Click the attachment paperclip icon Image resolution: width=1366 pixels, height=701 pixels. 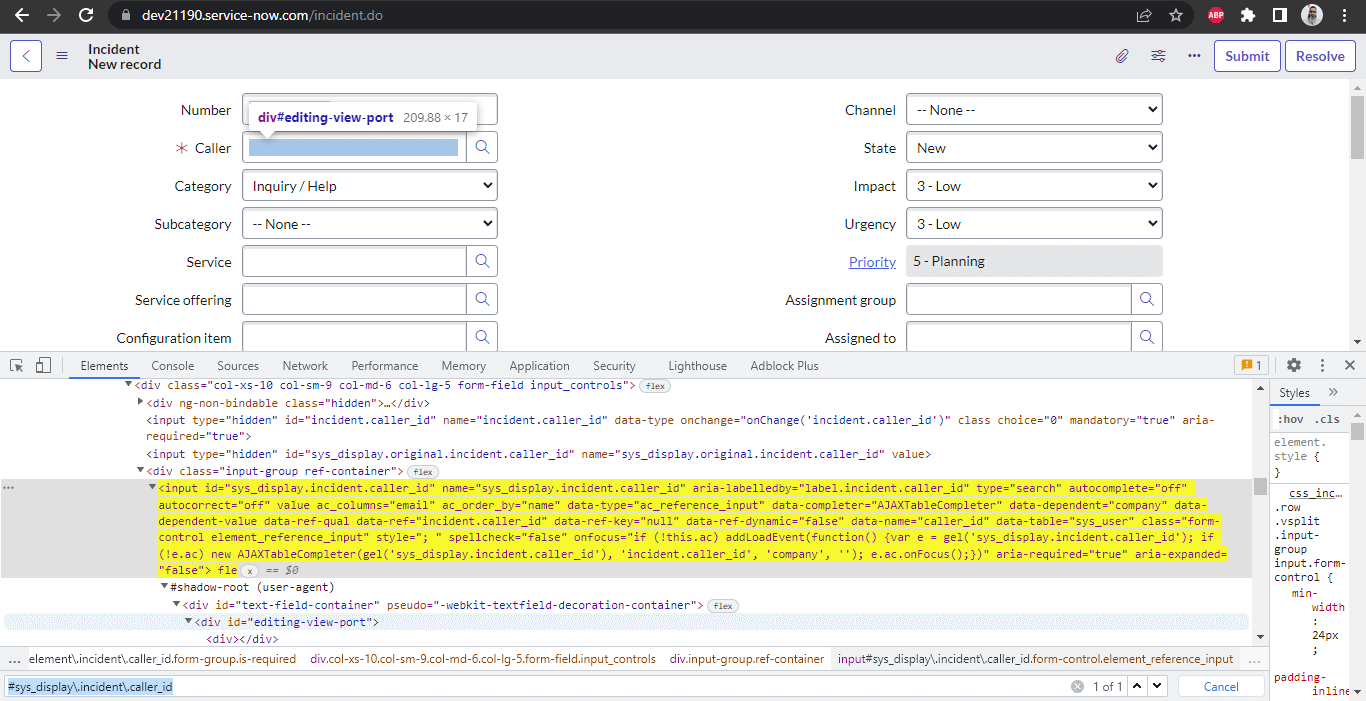pos(1122,56)
